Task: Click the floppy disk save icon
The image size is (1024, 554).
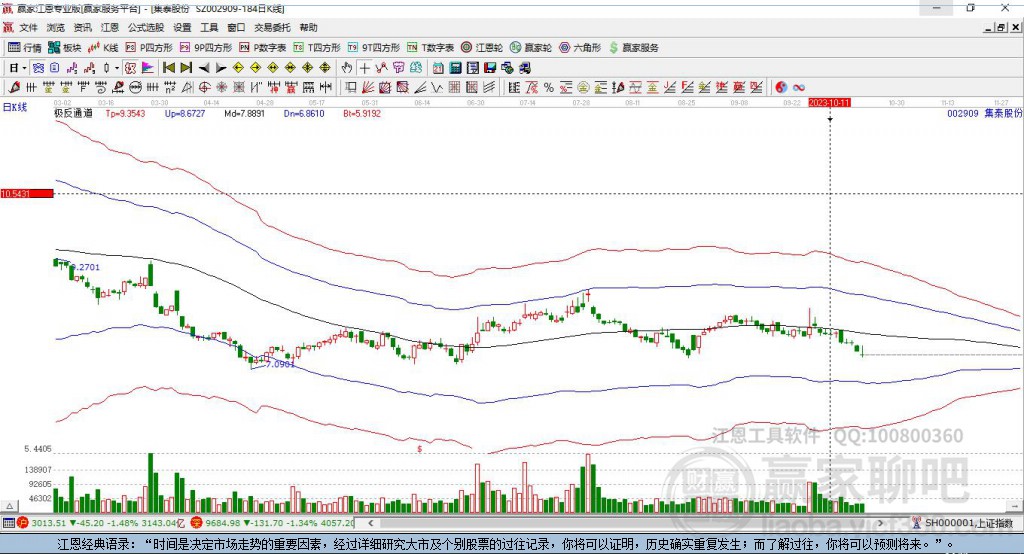Action: [x=490, y=68]
